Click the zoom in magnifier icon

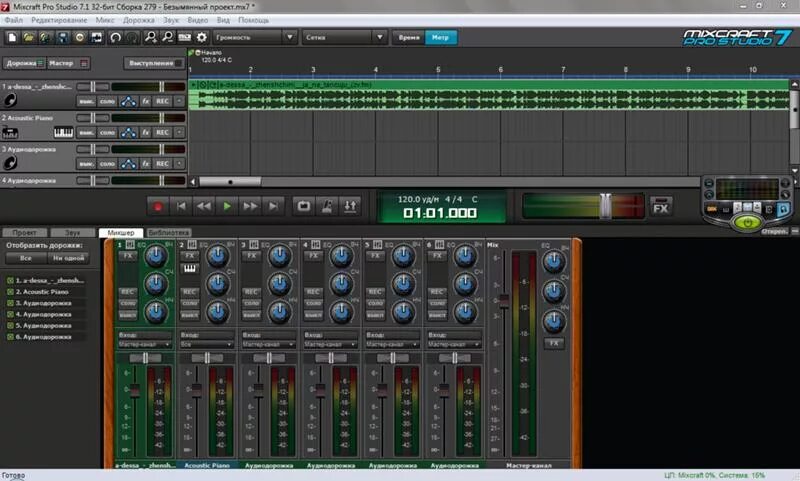tap(151, 37)
